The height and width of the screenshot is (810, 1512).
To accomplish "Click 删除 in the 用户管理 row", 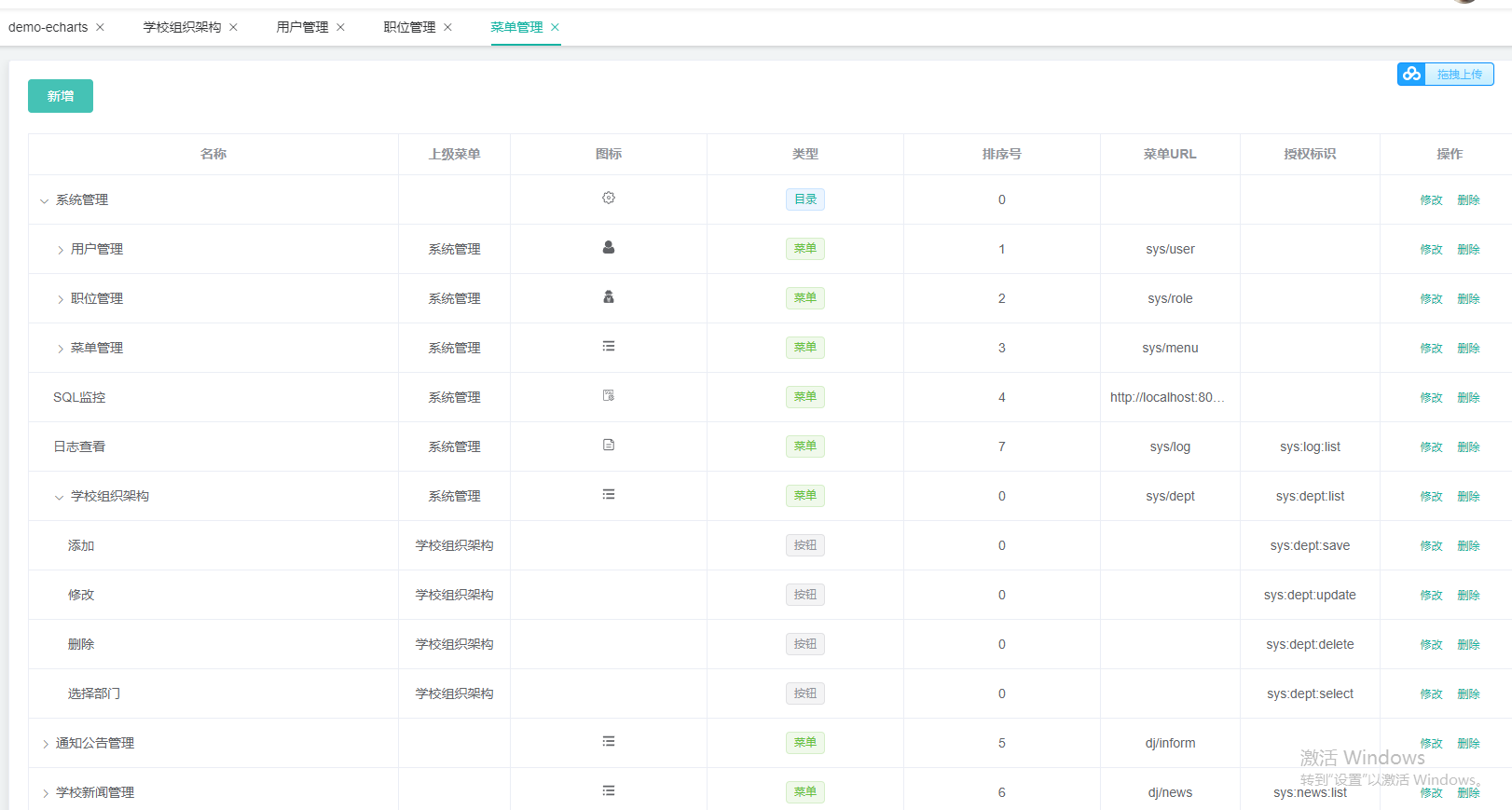I will [x=1468, y=250].
